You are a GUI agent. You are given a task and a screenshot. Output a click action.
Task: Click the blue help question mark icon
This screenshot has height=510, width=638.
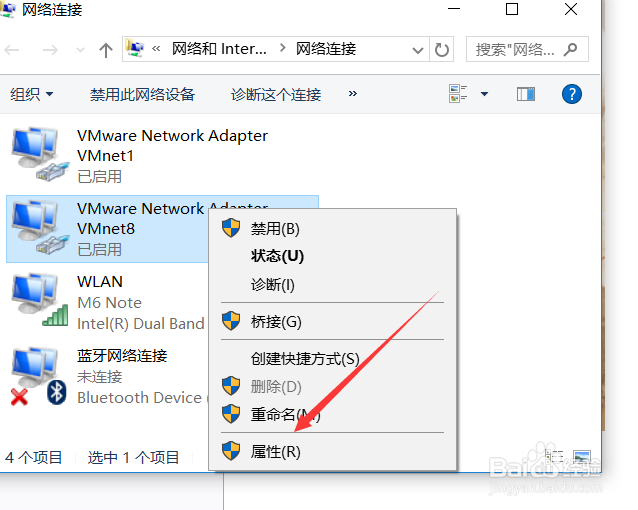[571, 94]
